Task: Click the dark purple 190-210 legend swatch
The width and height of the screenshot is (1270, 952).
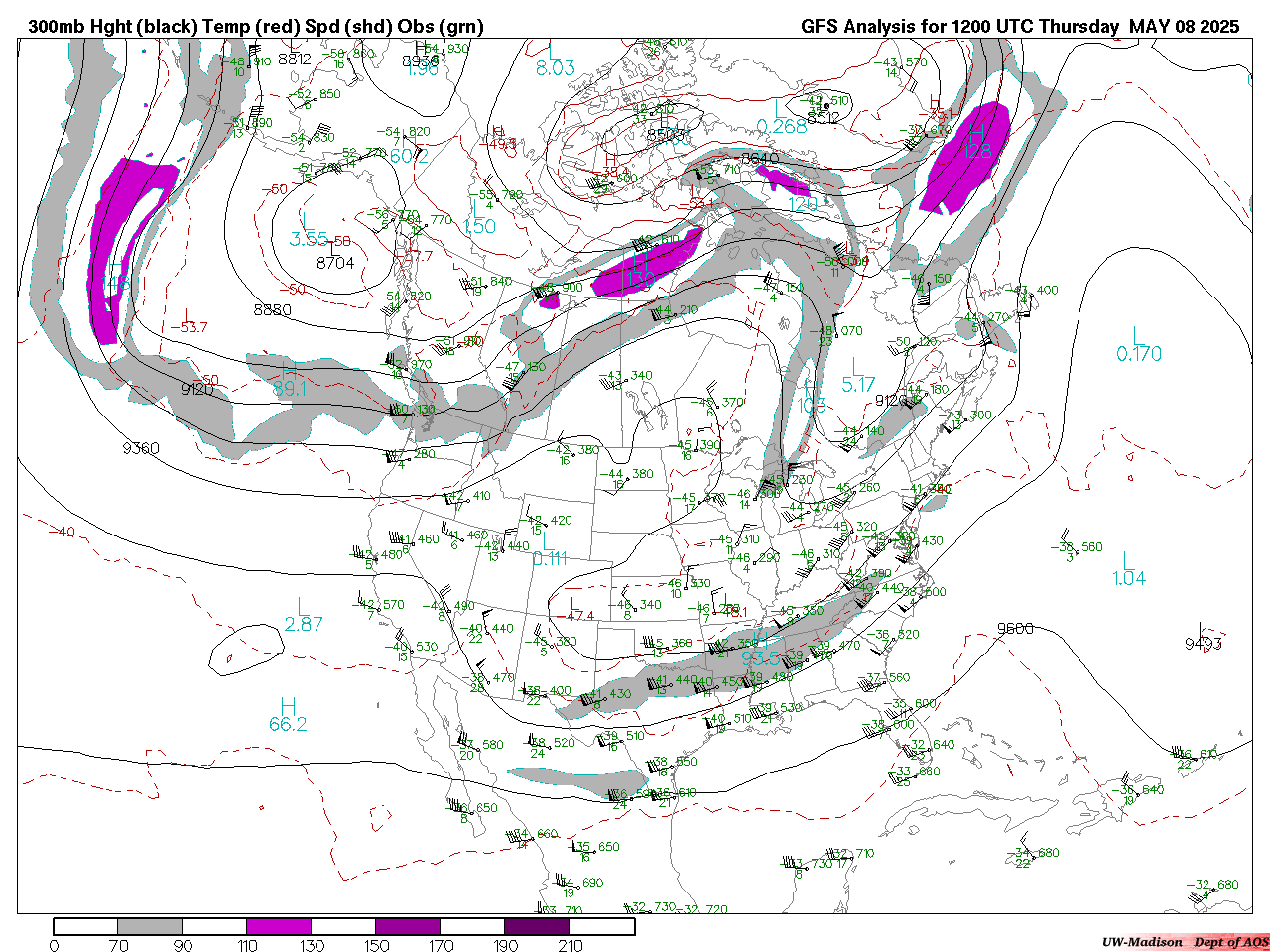Action: point(537,926)
